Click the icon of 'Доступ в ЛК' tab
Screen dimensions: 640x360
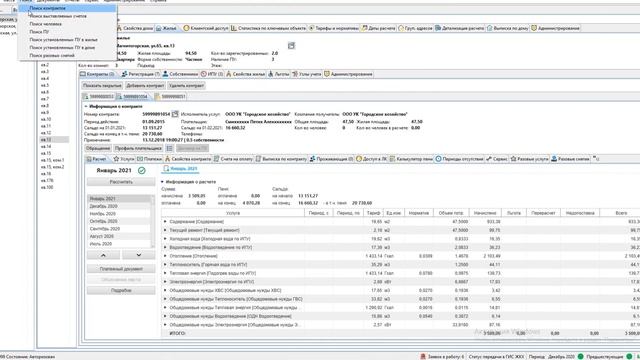pyautogui.click(x=359, y=159)
